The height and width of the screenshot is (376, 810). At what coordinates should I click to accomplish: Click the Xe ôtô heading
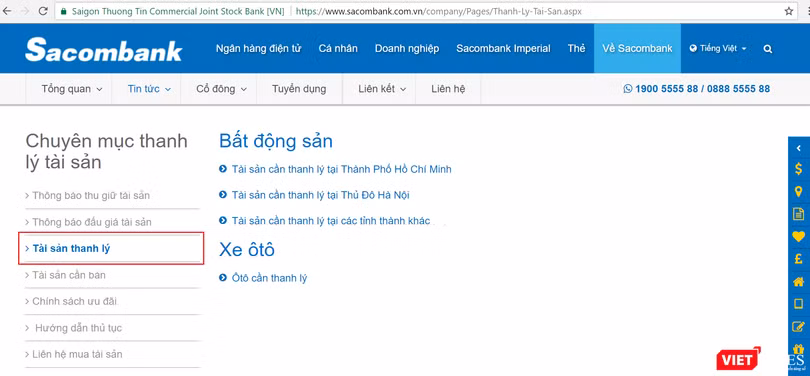coord(247,249)
